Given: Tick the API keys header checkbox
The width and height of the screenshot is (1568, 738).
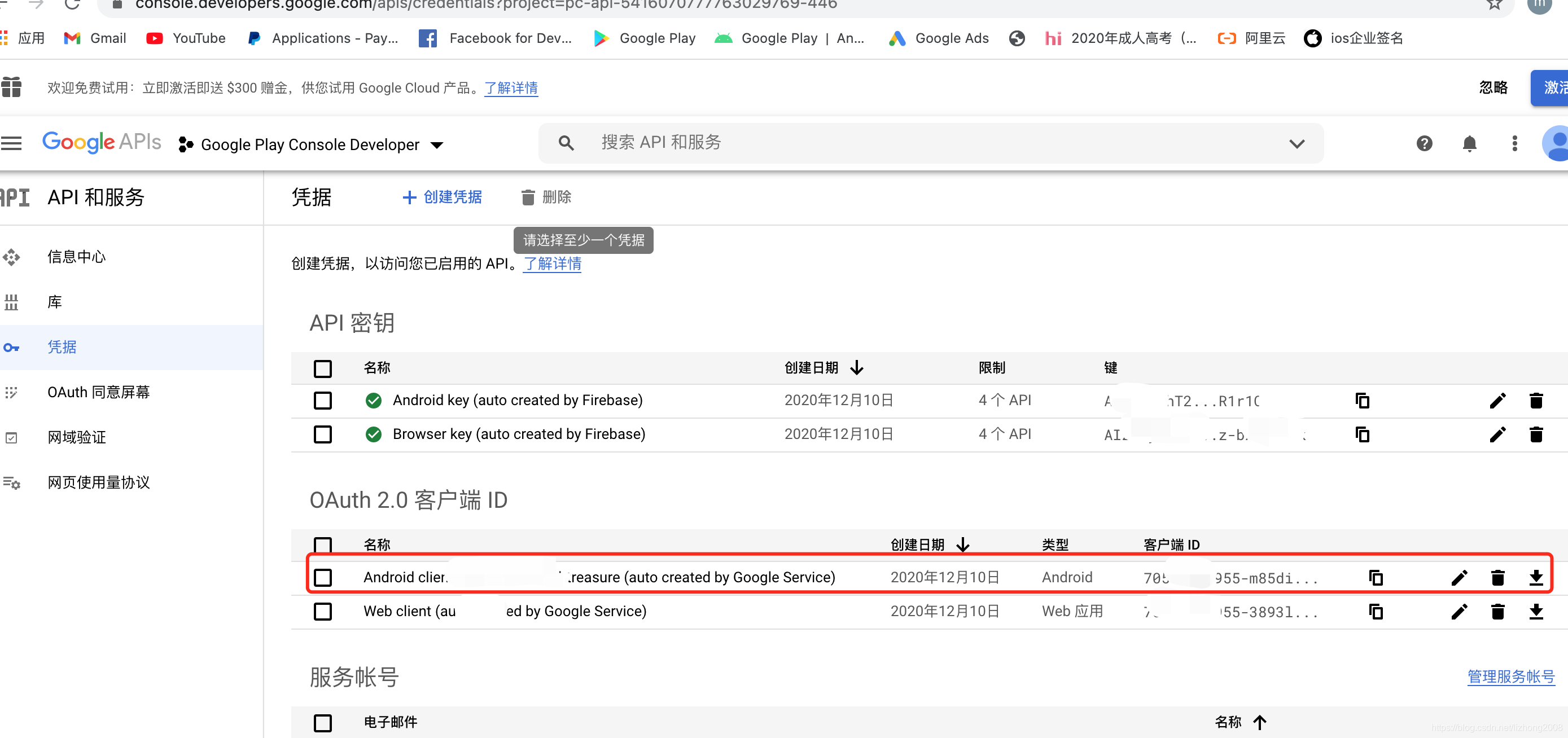Looking at the screenshot, I should pyautogui.click(x=323, y=368).
